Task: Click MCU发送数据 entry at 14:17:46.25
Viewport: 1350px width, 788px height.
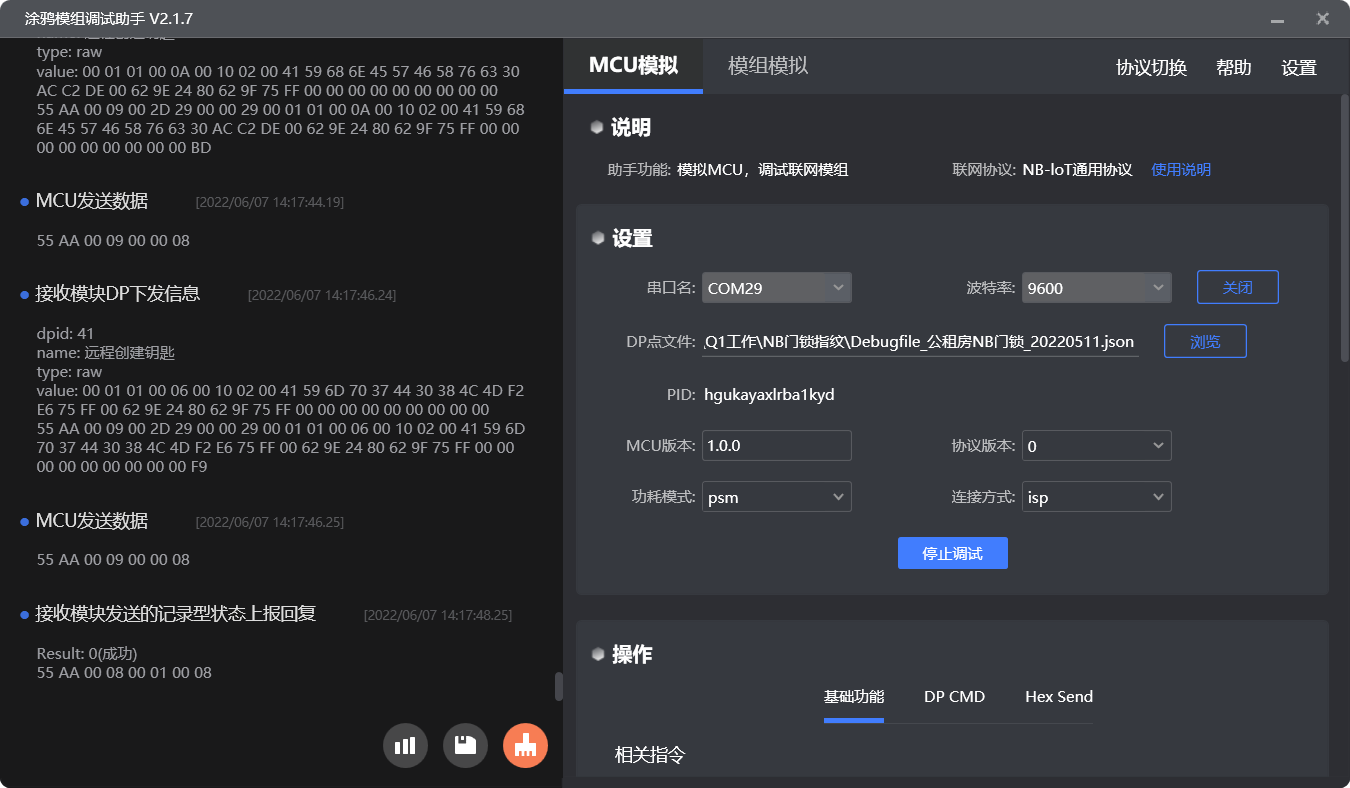Action: coord(92,521)
